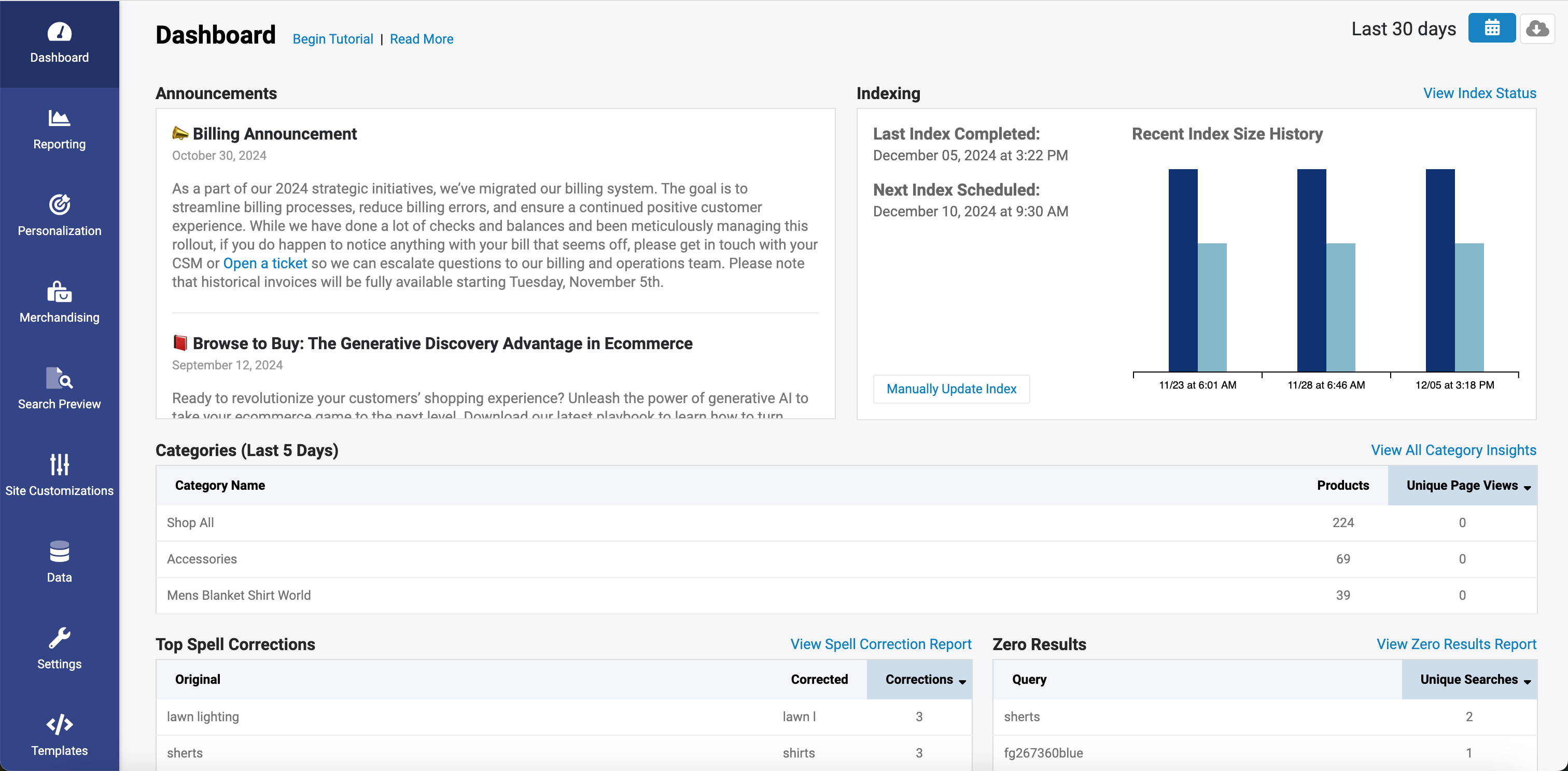
Task: Click the Begin Tutorial link
Action: click(332, 39)
